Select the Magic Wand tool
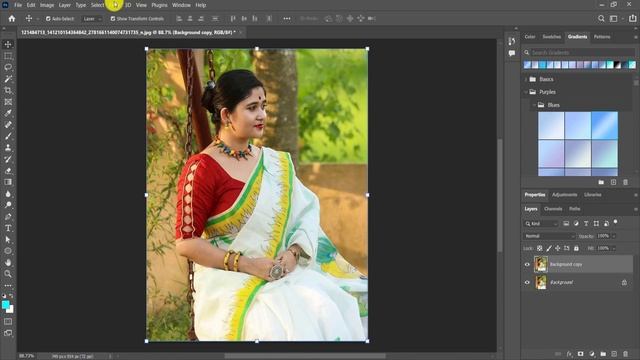Image resolution: width=640 pixels, height=360 pixels. (8, 79)
